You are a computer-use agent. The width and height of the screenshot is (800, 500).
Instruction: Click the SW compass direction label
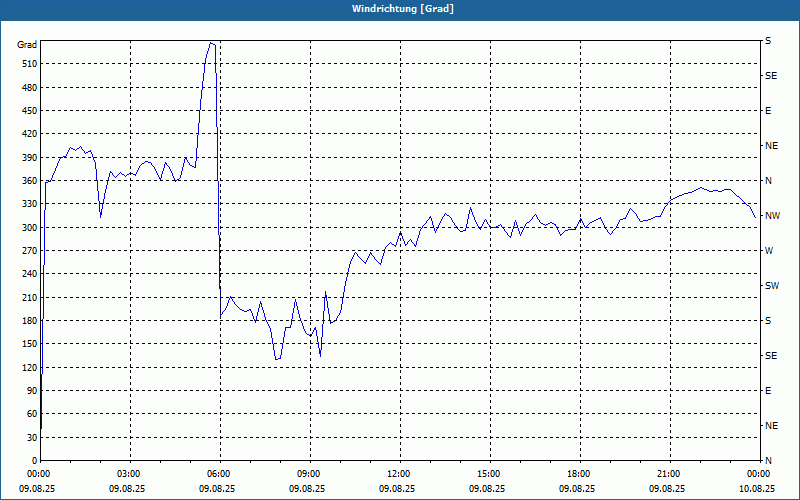pyautogui.click(x=772, y=286)
